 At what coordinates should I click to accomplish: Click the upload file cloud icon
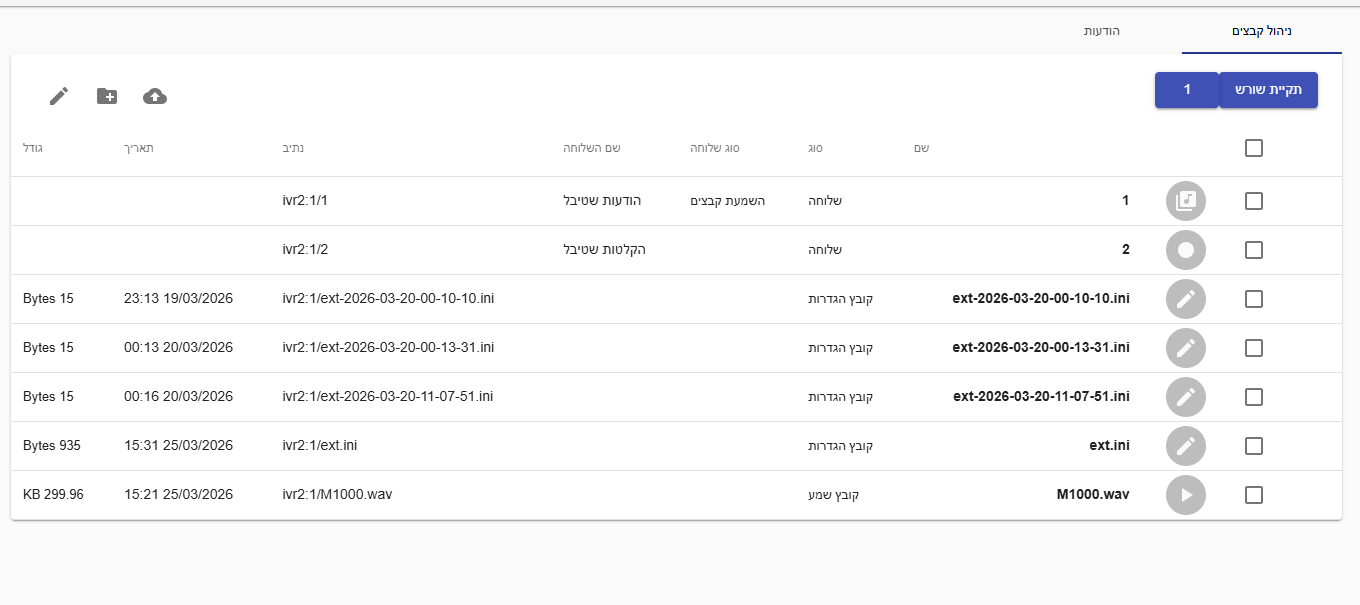pyautogui.click(x=155, y=96)
